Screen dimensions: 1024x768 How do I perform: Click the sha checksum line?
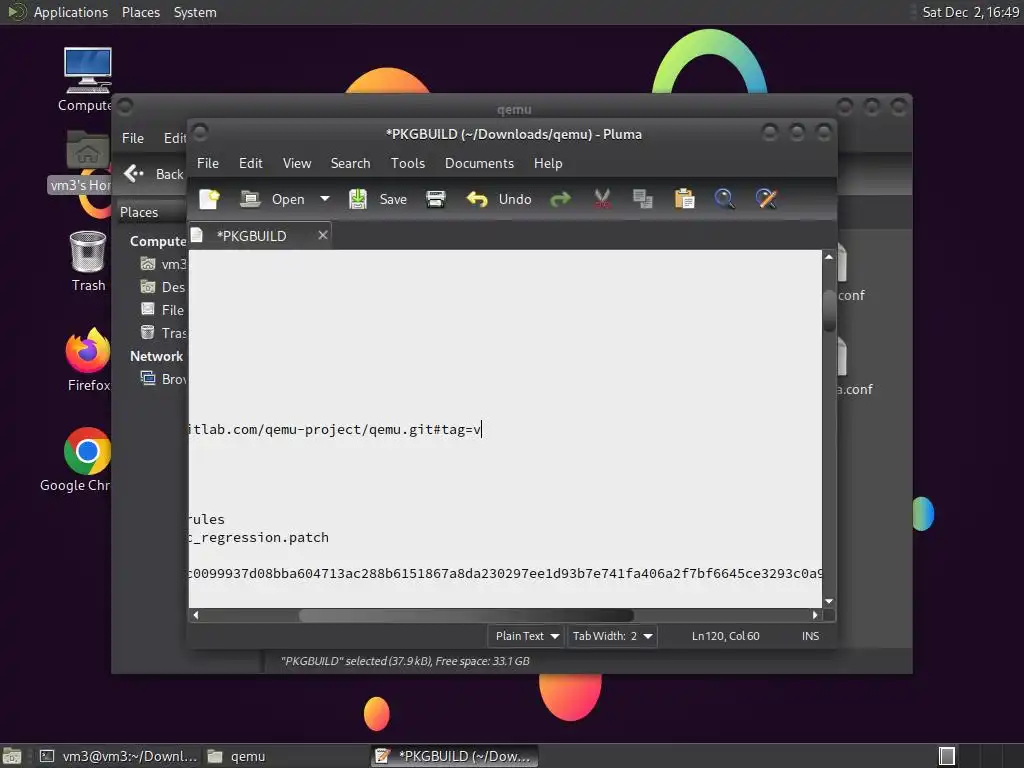pos(505,573)
